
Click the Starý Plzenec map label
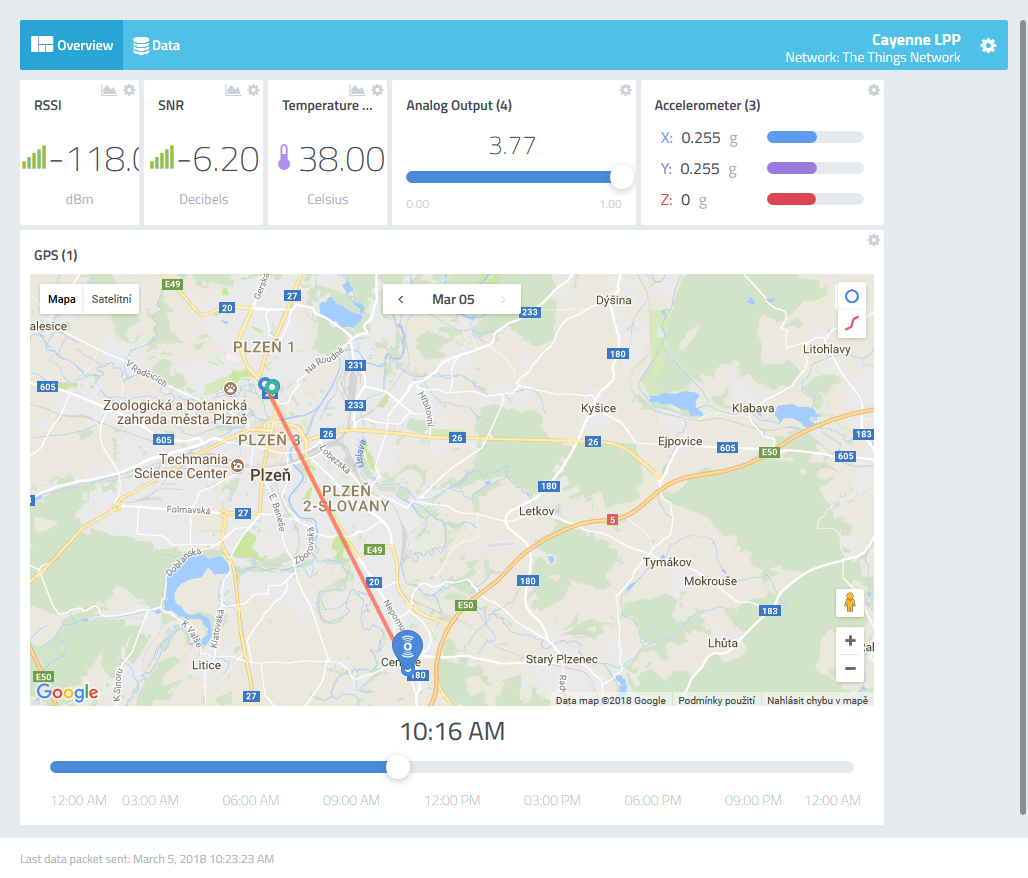tap(562, 659)
